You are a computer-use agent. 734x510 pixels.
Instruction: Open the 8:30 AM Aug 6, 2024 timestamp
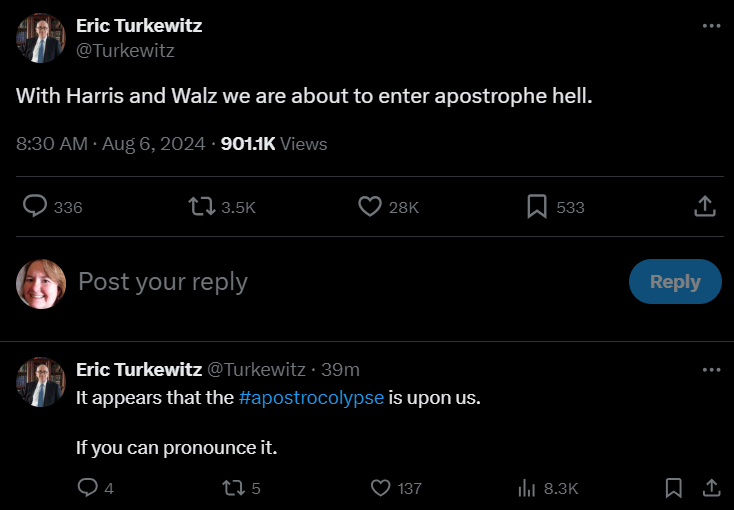[x=112, y=144]
